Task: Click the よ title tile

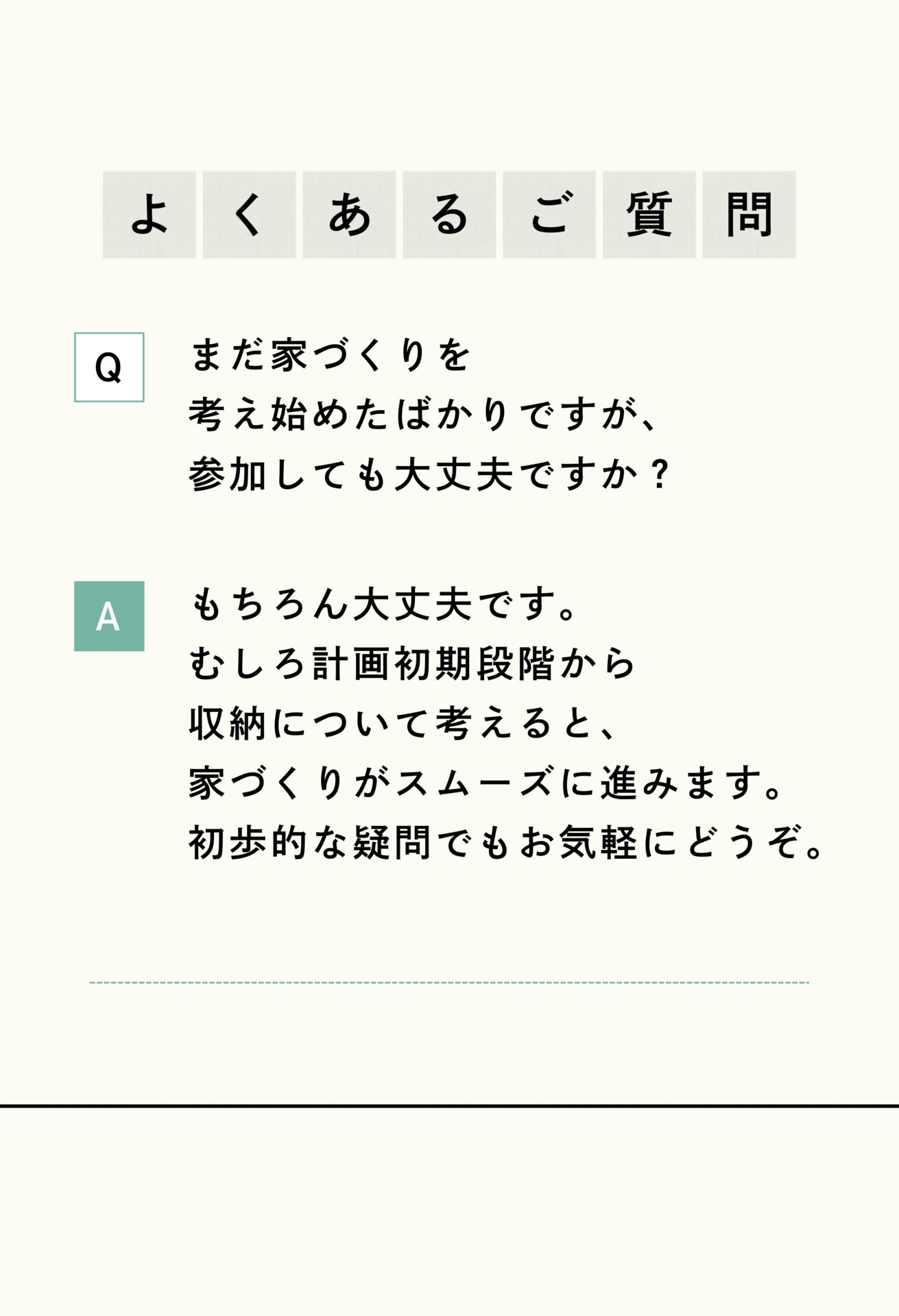Action: tap(149, 215)
